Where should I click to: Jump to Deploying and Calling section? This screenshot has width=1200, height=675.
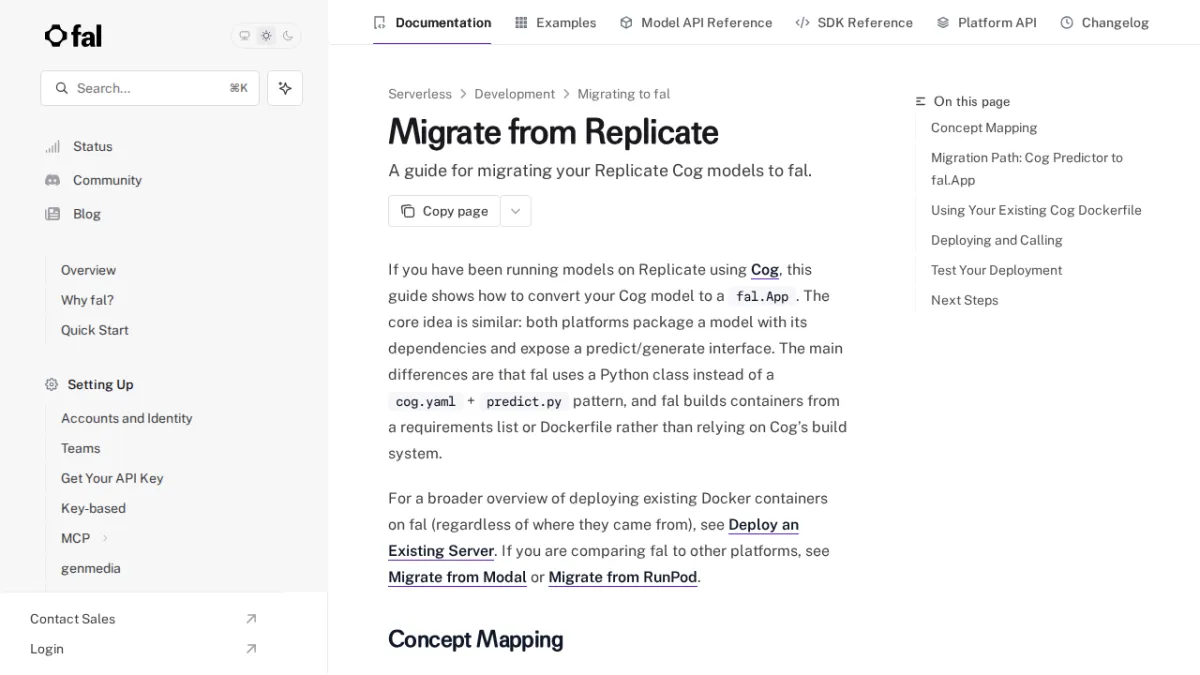point(997,240)
